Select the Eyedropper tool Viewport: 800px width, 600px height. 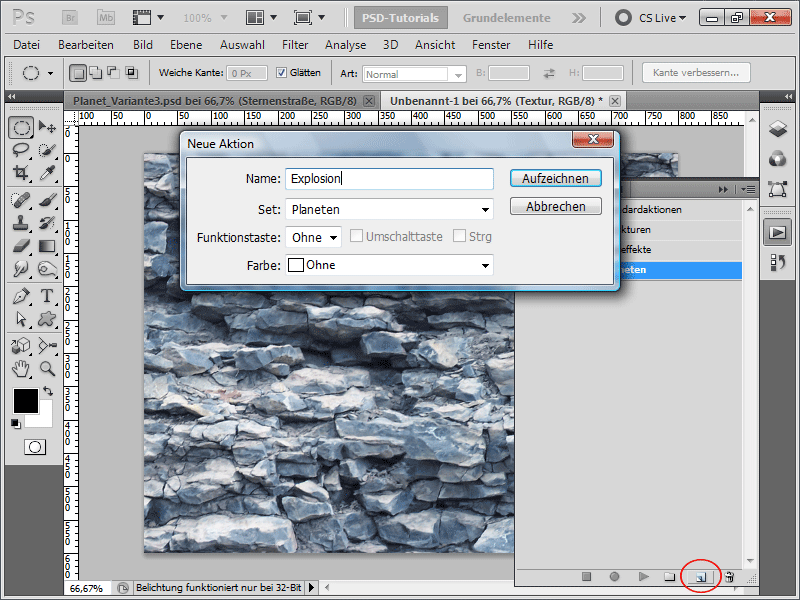click(47, 173)
